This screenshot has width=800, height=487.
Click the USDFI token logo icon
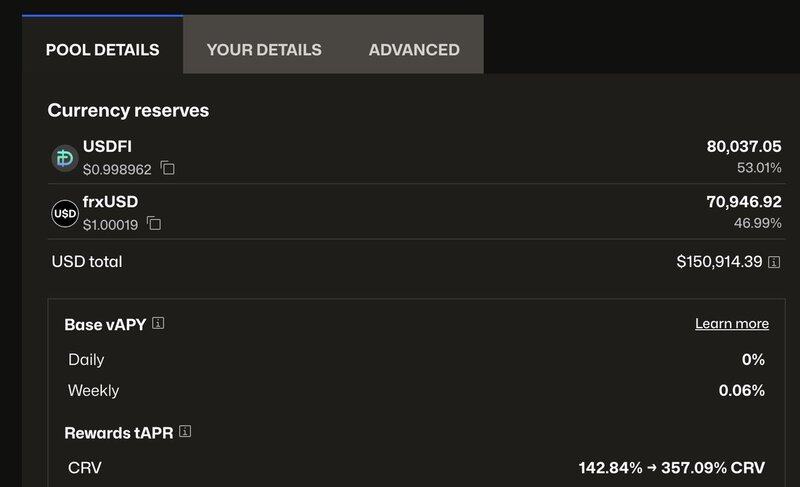[65, 158]
